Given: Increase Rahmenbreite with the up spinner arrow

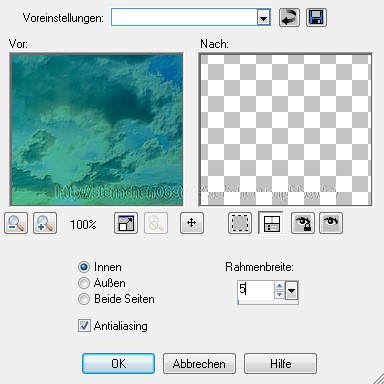Looking at the screenshot, I should [x=279, y=286].
